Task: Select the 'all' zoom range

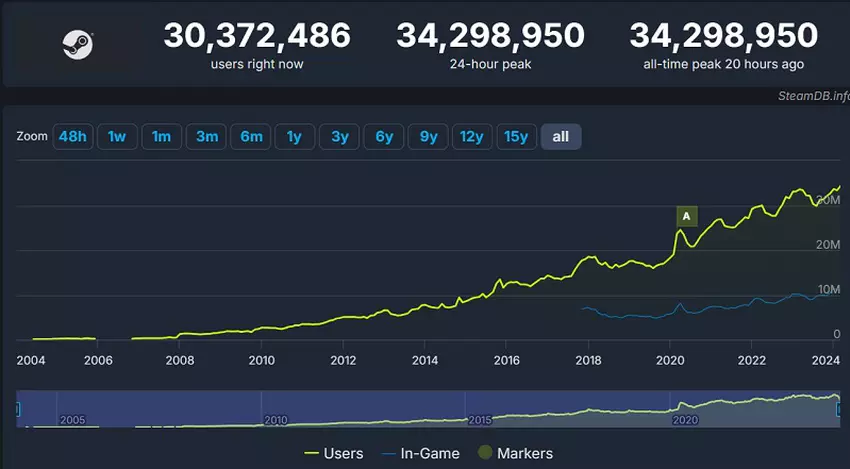Action: (x=560, y=137)
